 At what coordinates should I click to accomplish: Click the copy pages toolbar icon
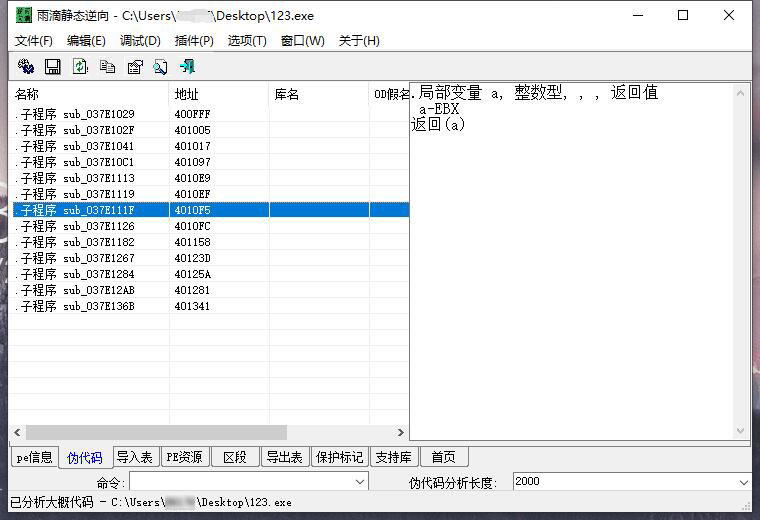[107, 67]
